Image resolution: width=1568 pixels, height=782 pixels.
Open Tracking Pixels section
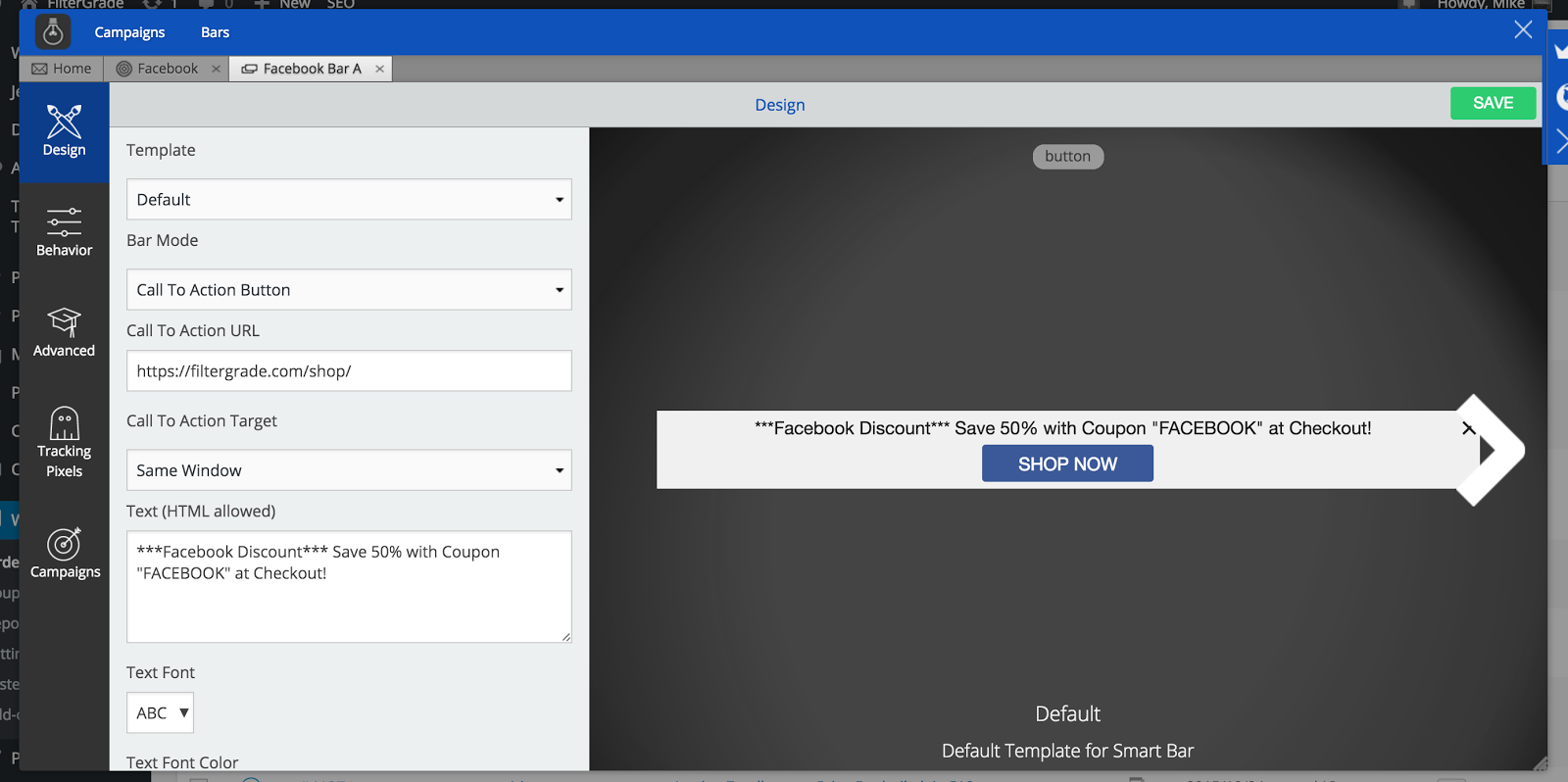64,443
